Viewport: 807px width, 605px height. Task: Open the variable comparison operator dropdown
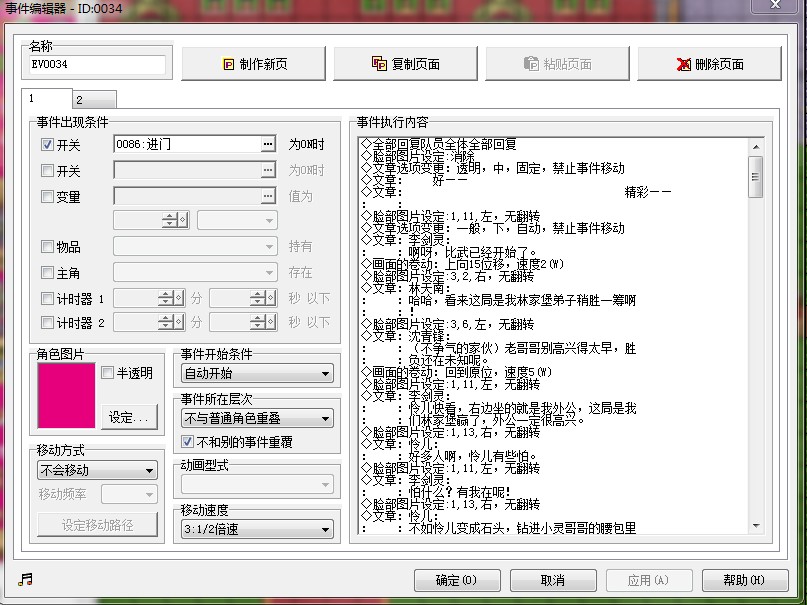(x=237, y=220)
